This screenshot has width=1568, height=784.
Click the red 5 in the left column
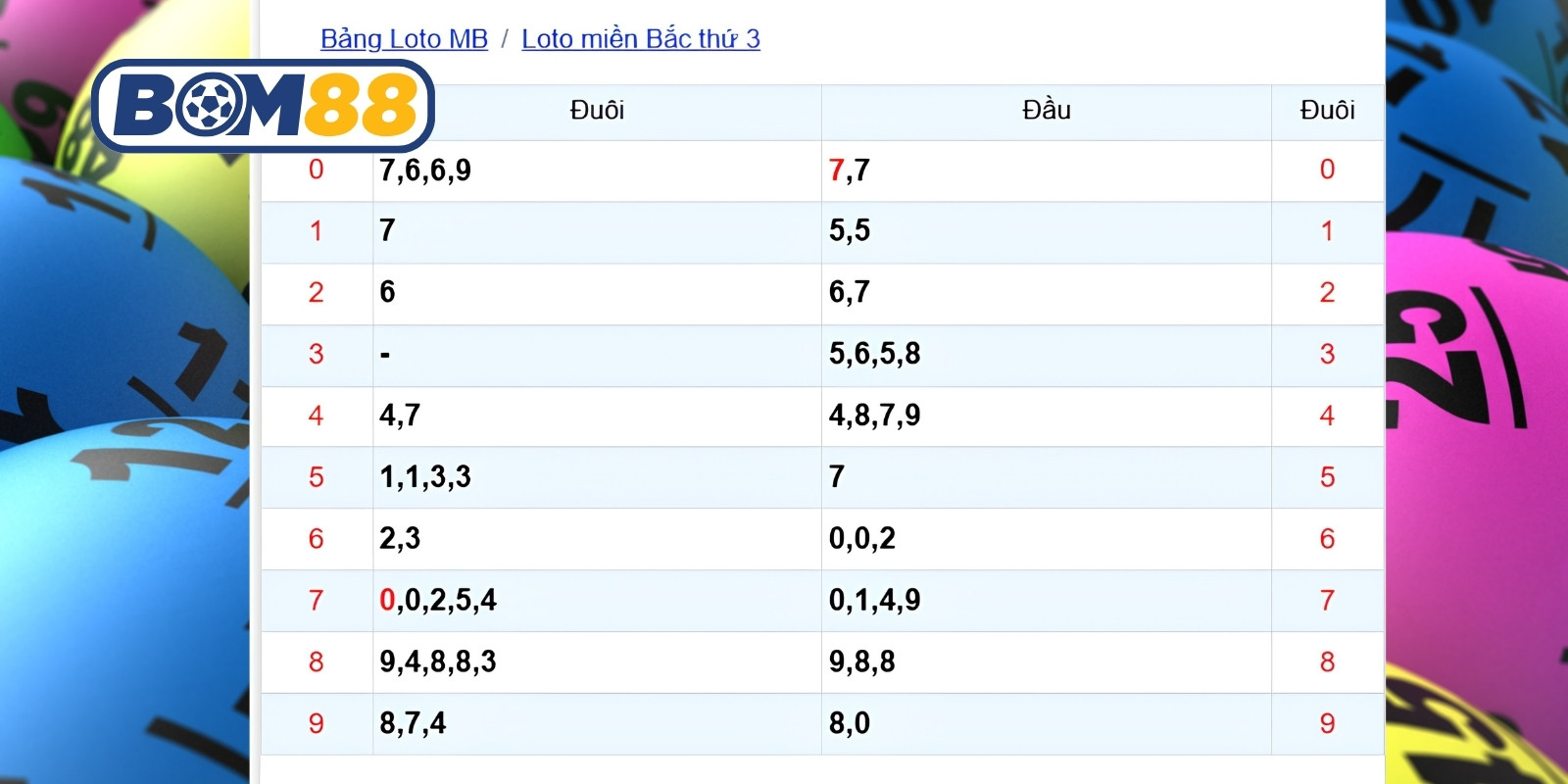316,478
